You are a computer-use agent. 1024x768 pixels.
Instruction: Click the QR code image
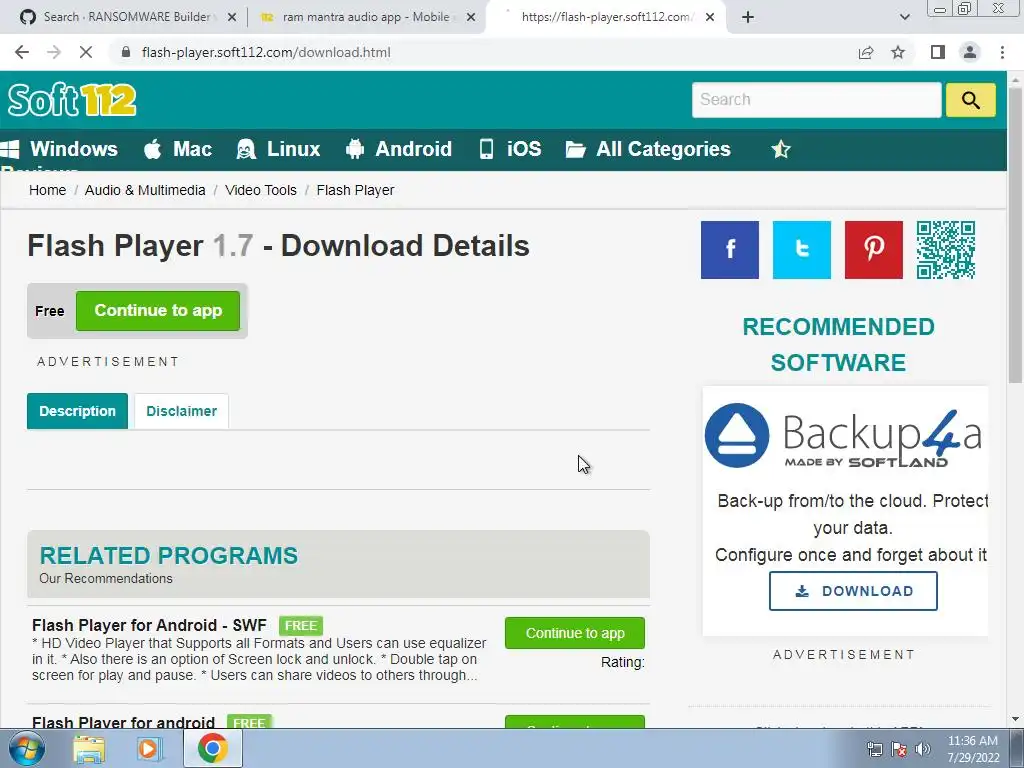946,249
